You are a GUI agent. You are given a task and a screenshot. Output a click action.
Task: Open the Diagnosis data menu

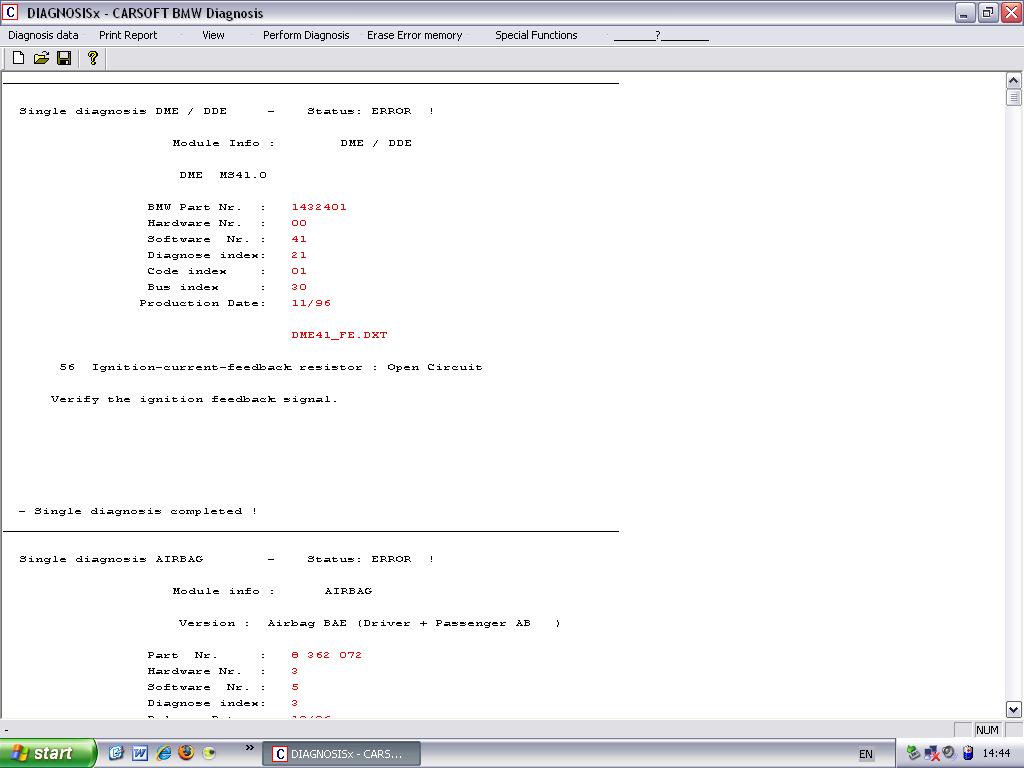coord(43,35)
